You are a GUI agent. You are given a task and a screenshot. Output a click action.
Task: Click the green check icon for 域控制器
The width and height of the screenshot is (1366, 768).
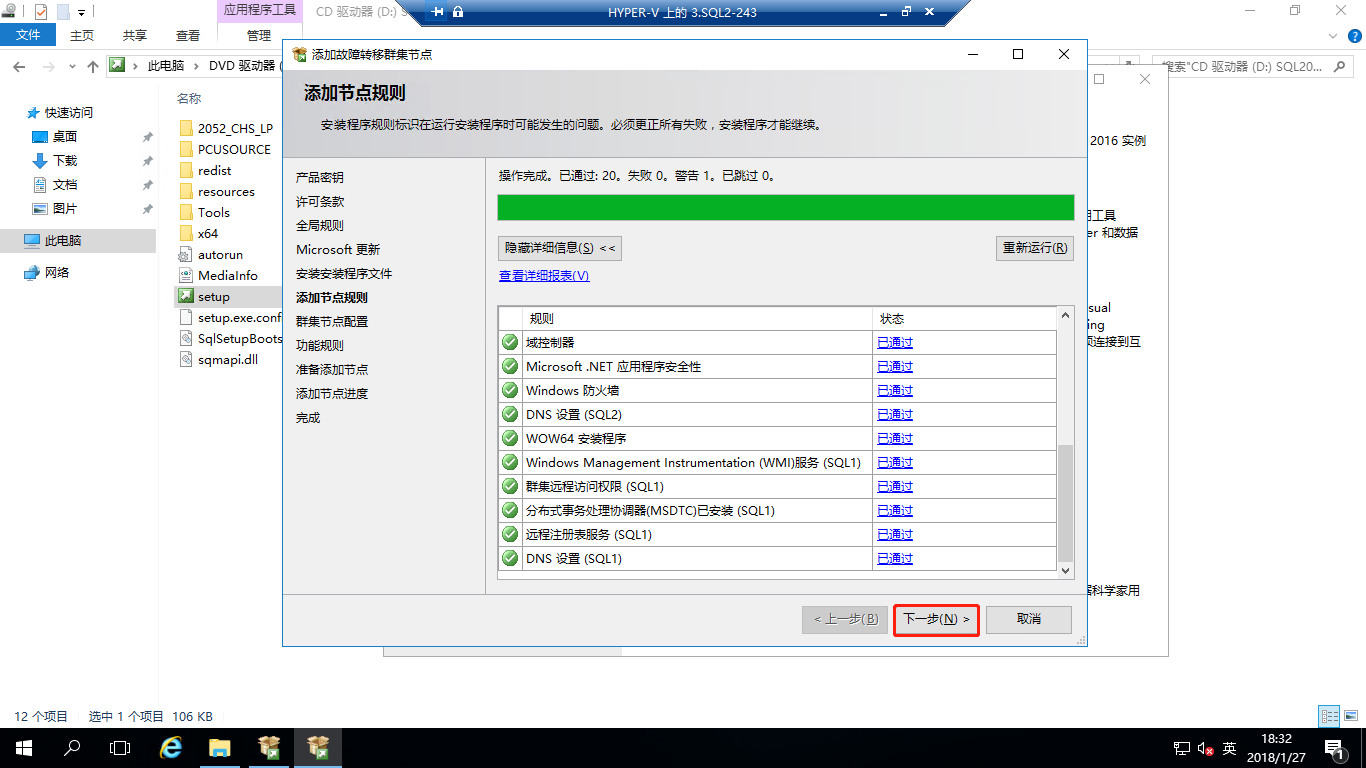click(510, 342)
